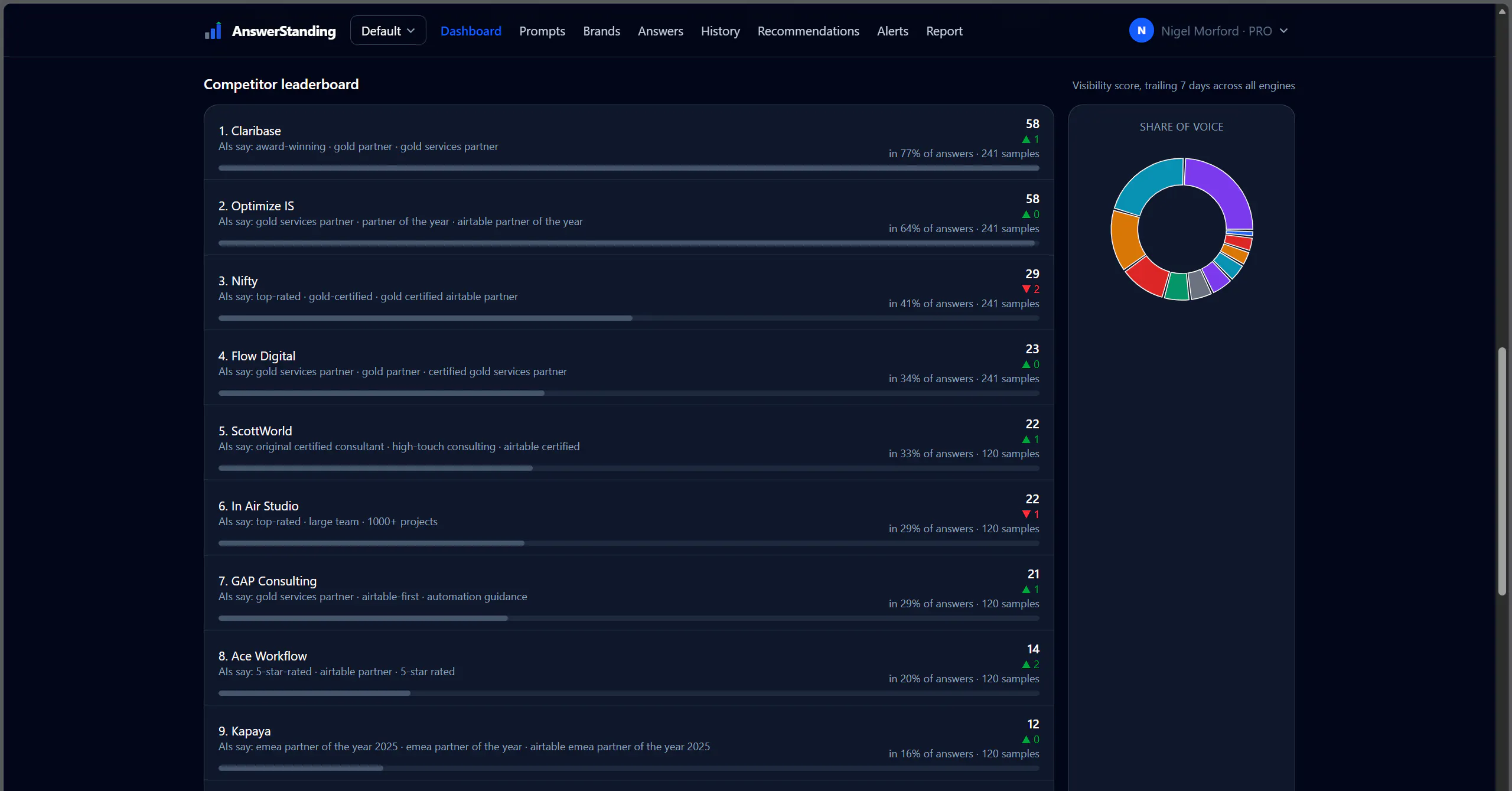
Task: Click the green up arrow for ScottWorld
Action: [x=1026, y=440]
